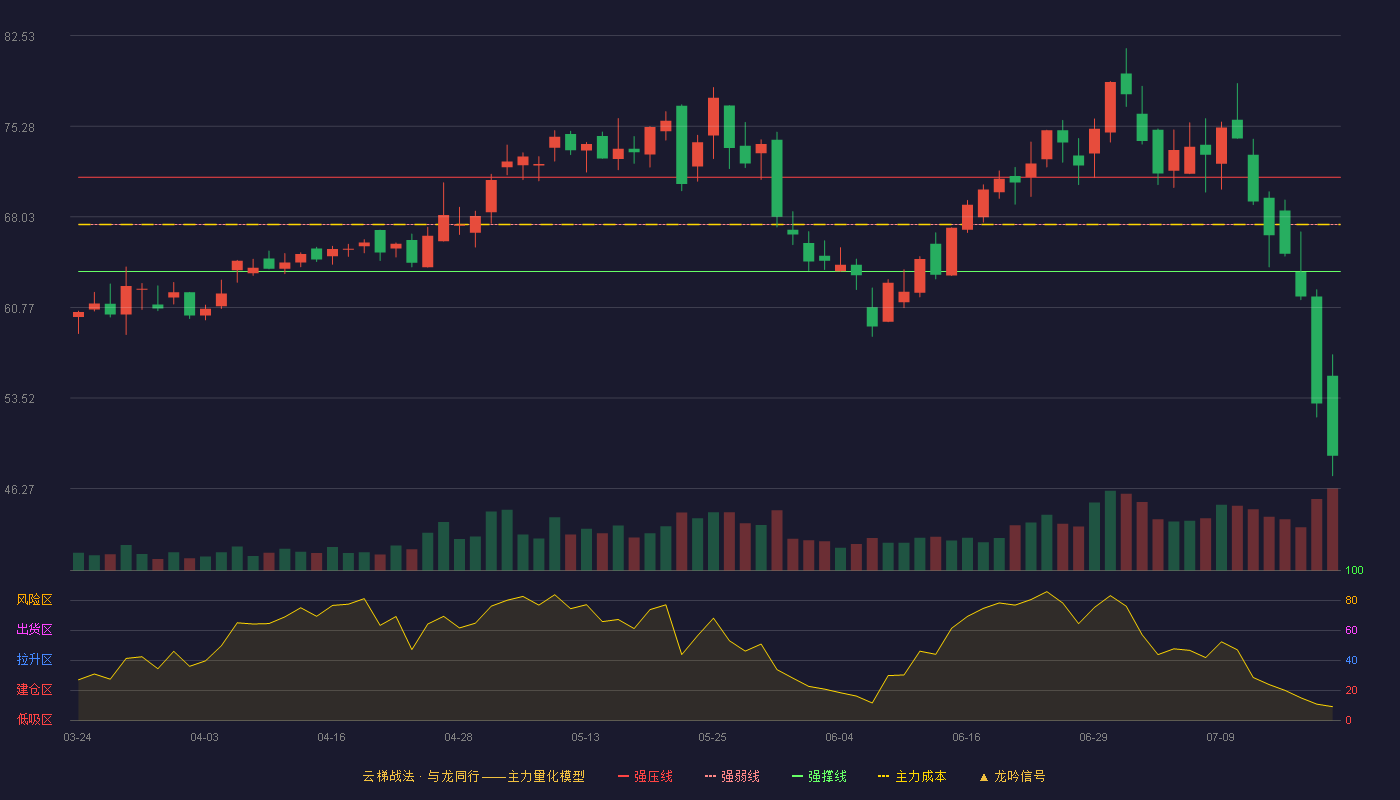Click the red line icon beside 强压线
Screen dimensions: 1400x800
click(x=624, y=777)
